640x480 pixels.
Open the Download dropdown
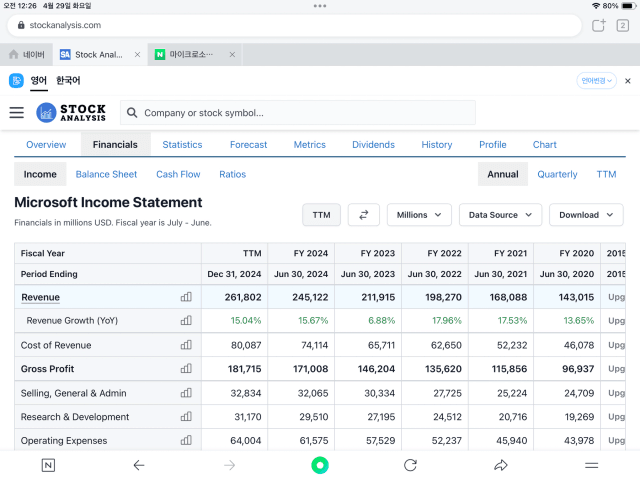(x=586, y=215)
